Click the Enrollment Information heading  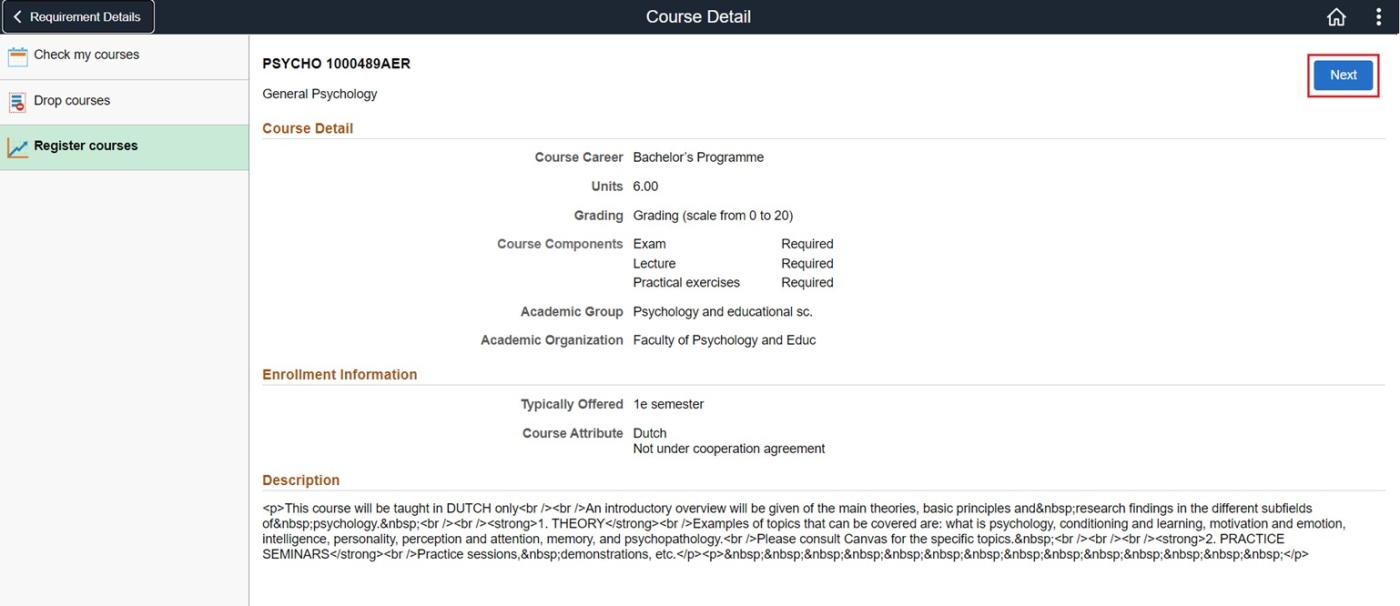coord(339,374)
